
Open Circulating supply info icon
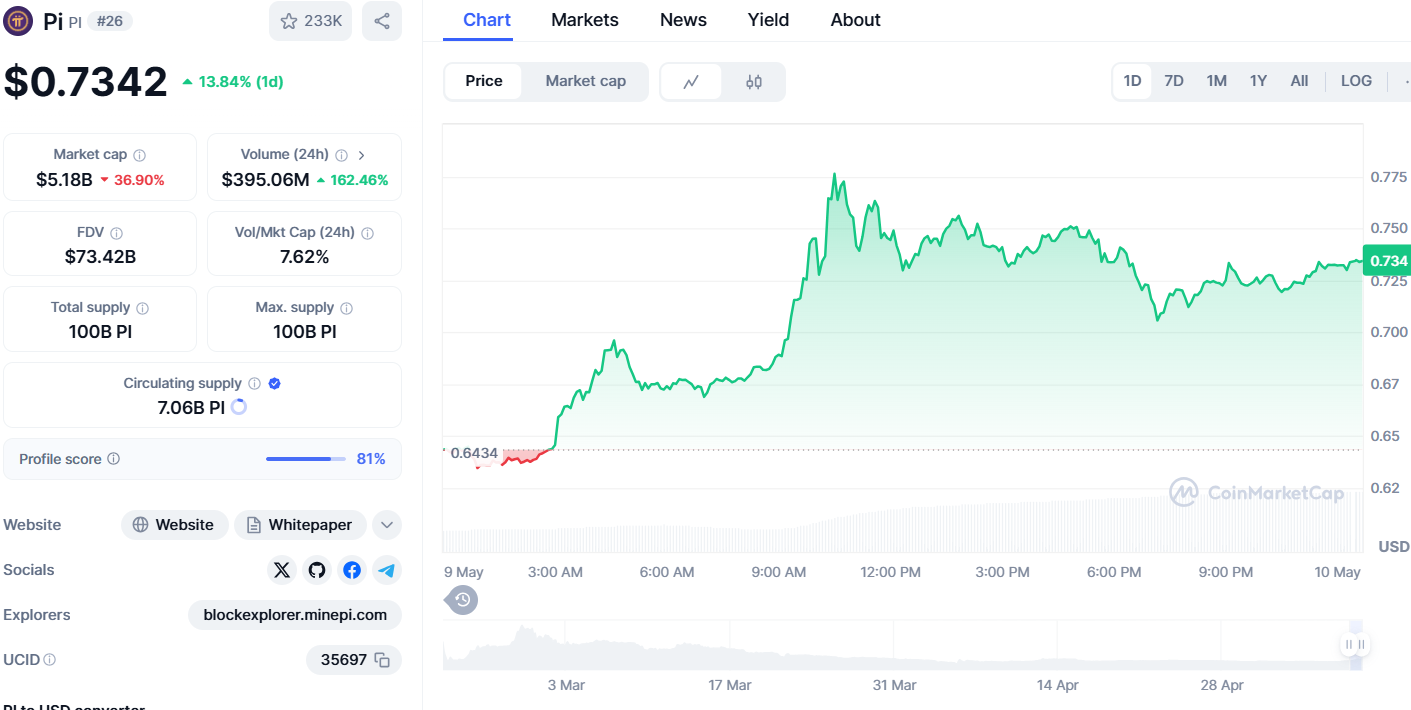point(254,384)
